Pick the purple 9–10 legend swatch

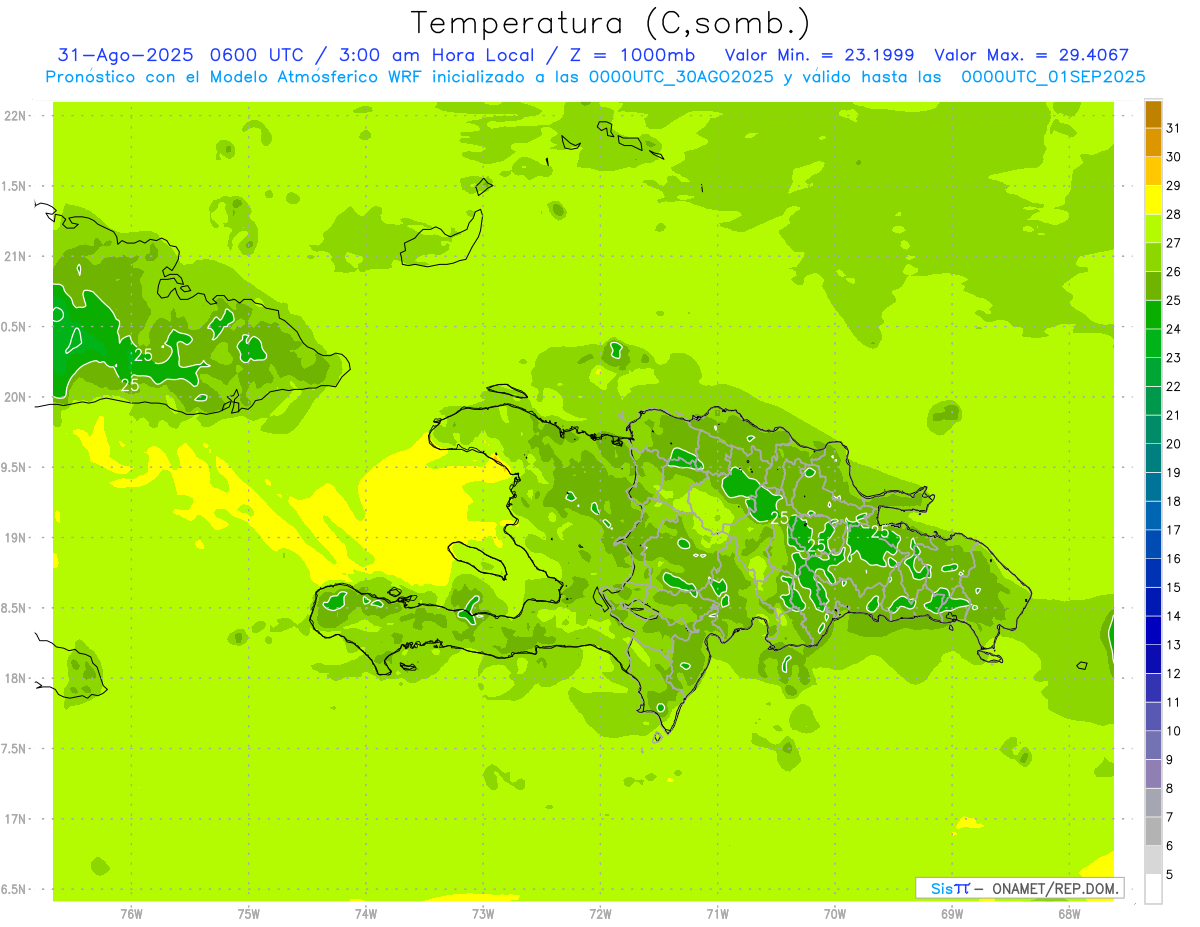(1153, 745)
